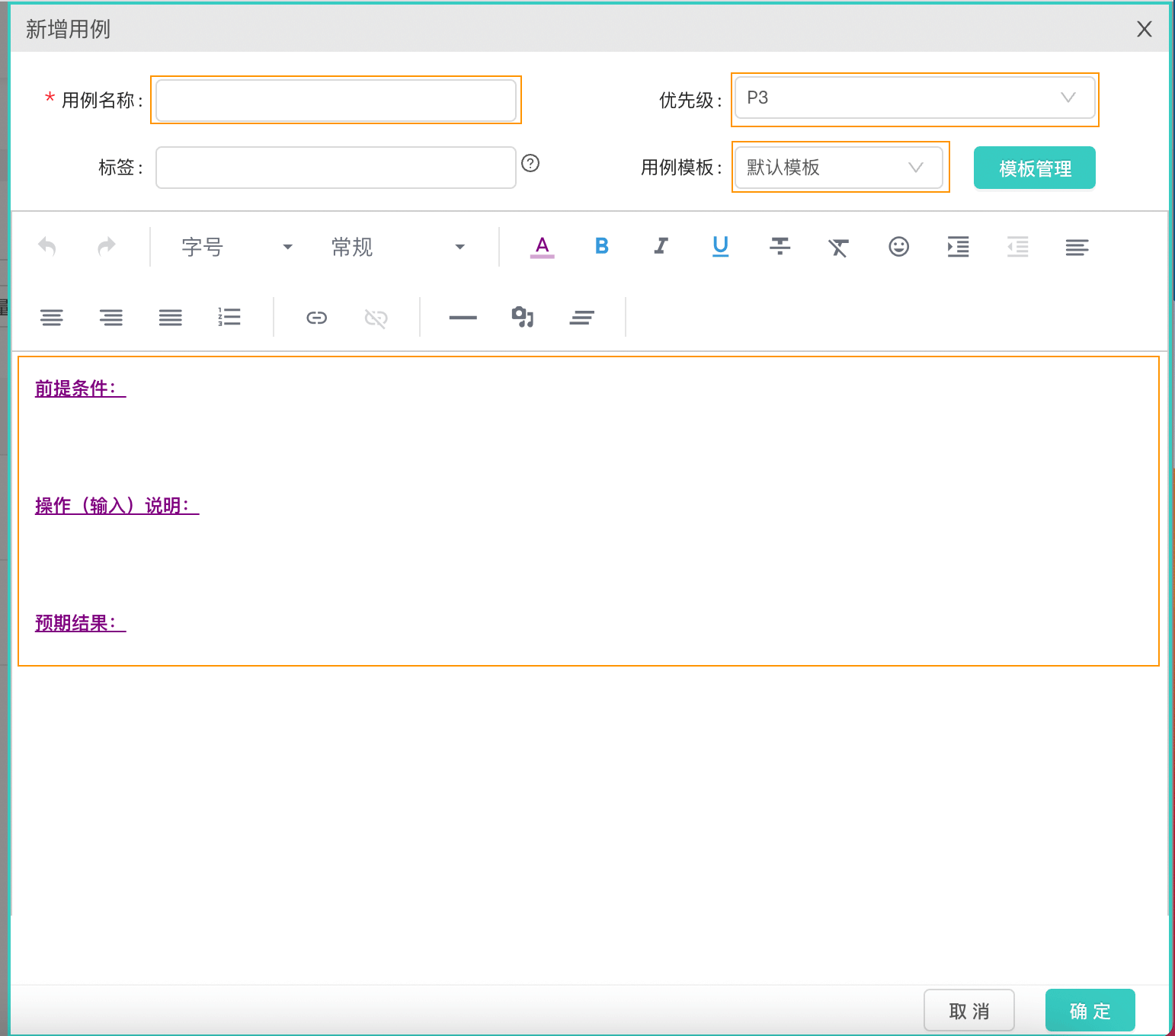Viewport: 1175px width, 1036px height.
Task: Toggle bold formatting
Action: tap(602, 246)
